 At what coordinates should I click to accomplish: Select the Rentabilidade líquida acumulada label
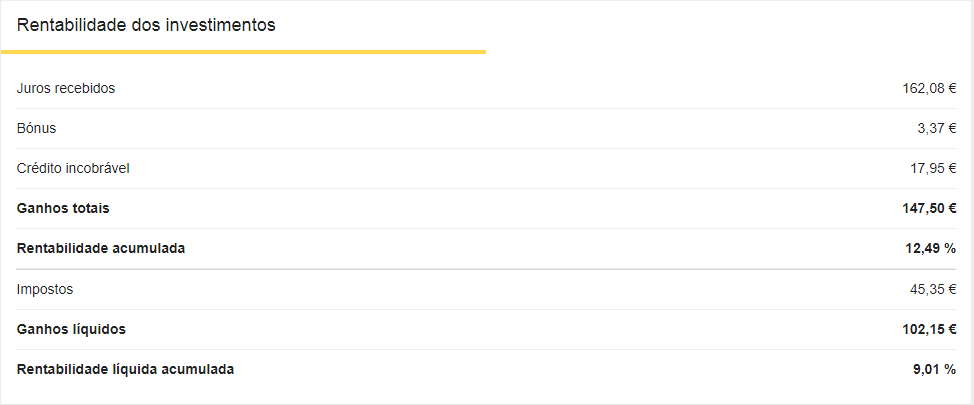click(126, 369)
